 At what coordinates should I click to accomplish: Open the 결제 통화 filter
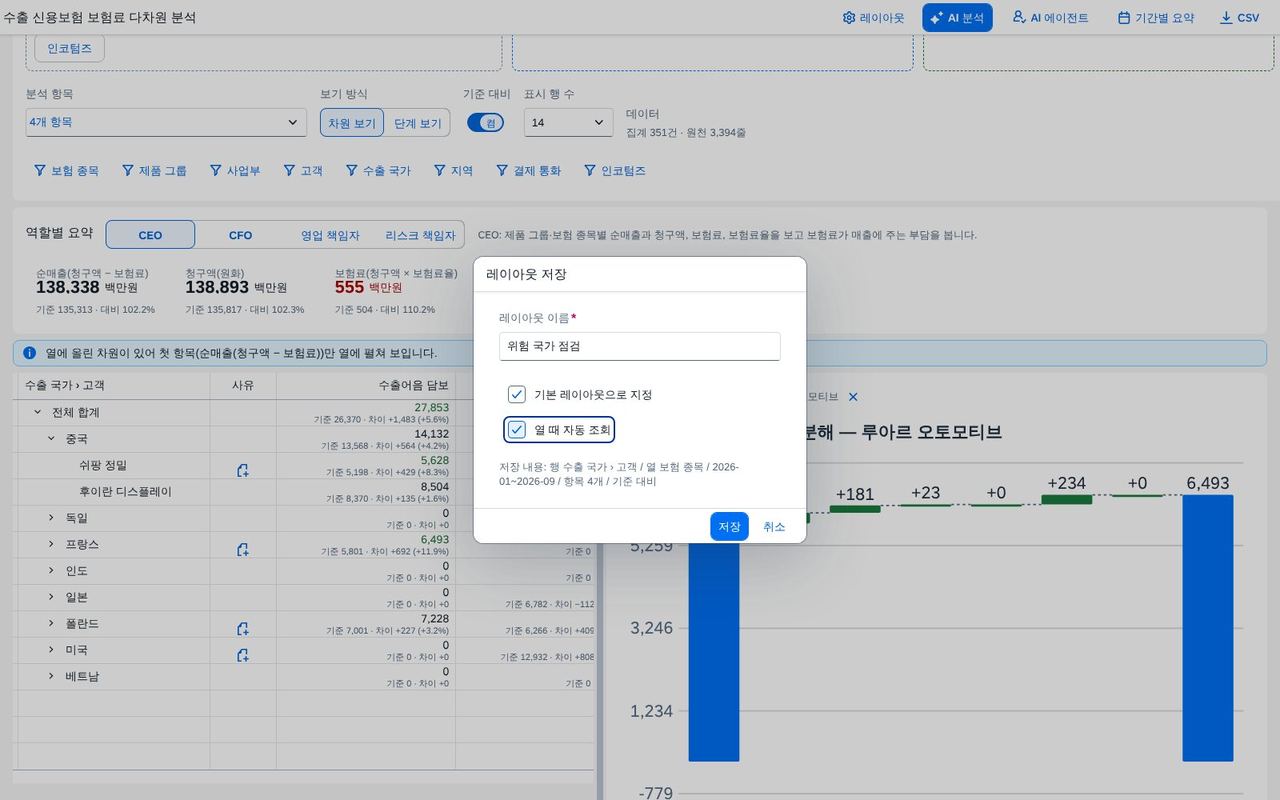tap(529, 171)
